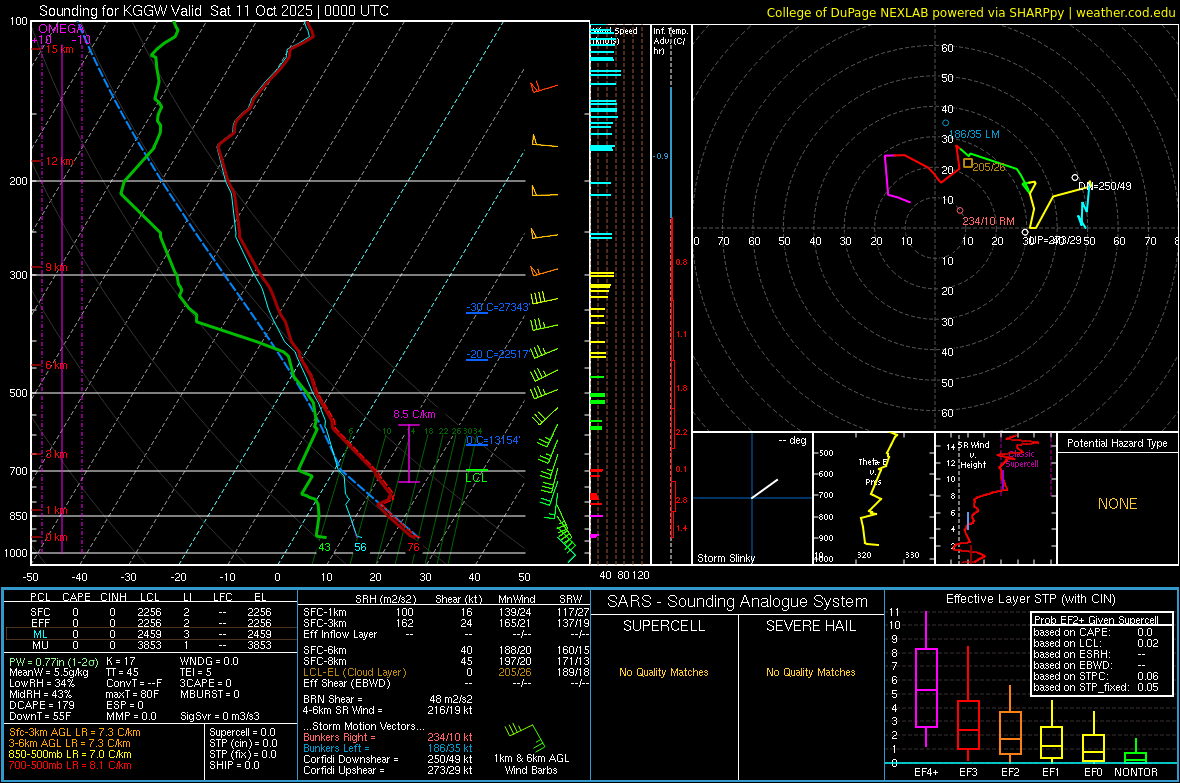Click the Prob EF2+ Given Supercell heading

point(1096,620)
